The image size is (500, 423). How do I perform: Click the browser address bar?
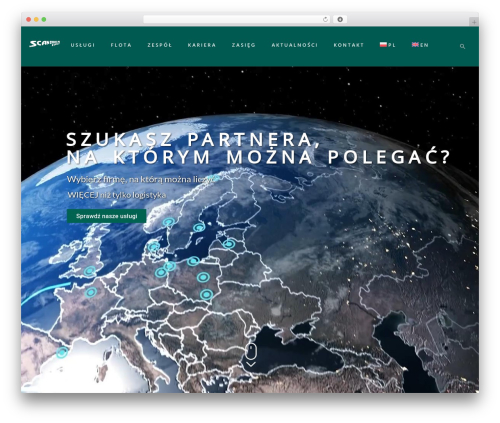pos(237,19)
